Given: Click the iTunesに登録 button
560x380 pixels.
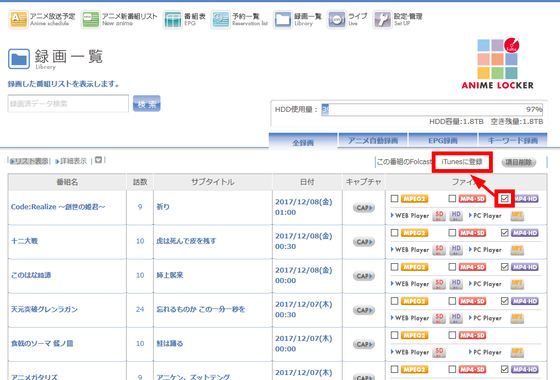Looking at the screenshot, I should pos(462,162).
